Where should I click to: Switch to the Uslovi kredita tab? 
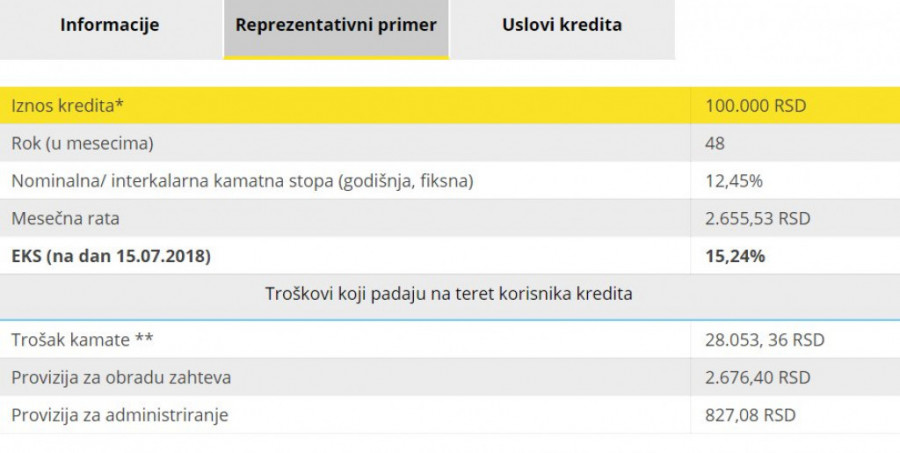561,25
